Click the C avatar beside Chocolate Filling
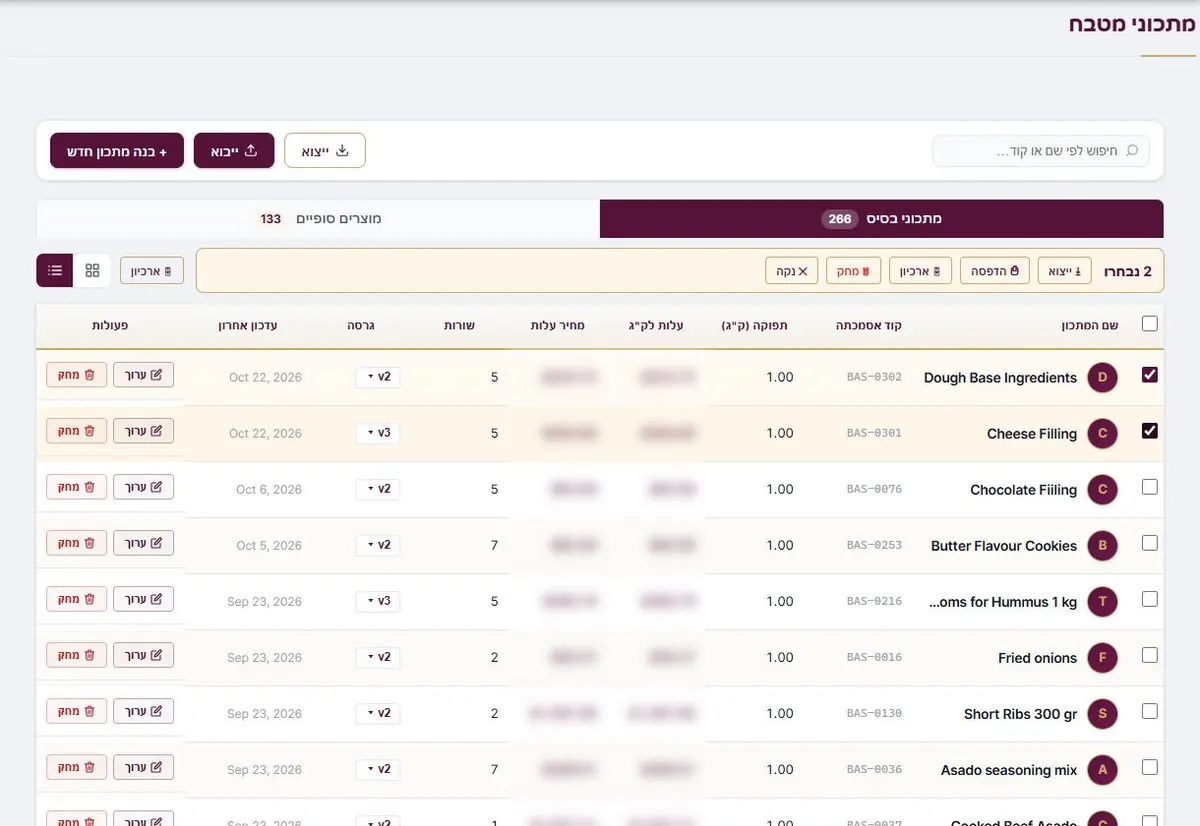This screenshot has height=826, width=1200. click(x=1102, y=490)
